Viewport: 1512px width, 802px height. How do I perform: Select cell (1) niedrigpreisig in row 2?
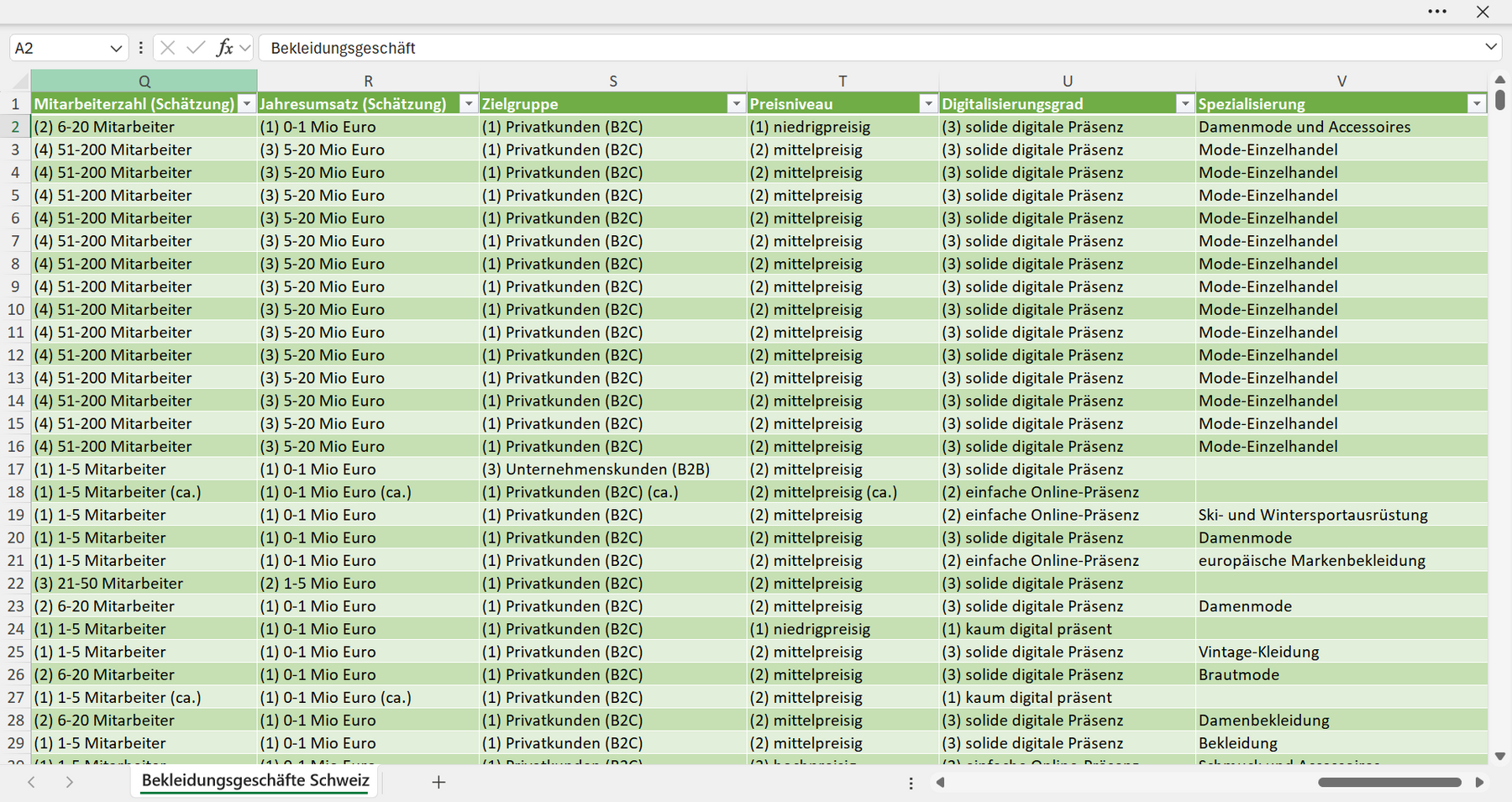(843, 127)
